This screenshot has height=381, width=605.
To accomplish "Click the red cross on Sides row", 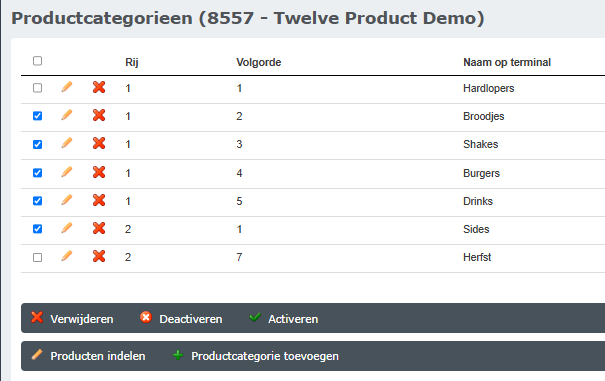I will pos(99,229).
